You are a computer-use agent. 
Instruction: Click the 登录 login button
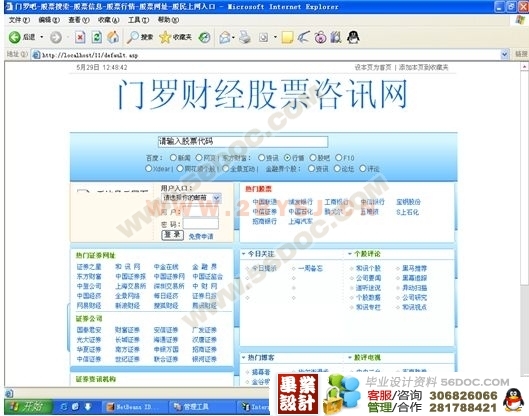click(x=172, y=235)
